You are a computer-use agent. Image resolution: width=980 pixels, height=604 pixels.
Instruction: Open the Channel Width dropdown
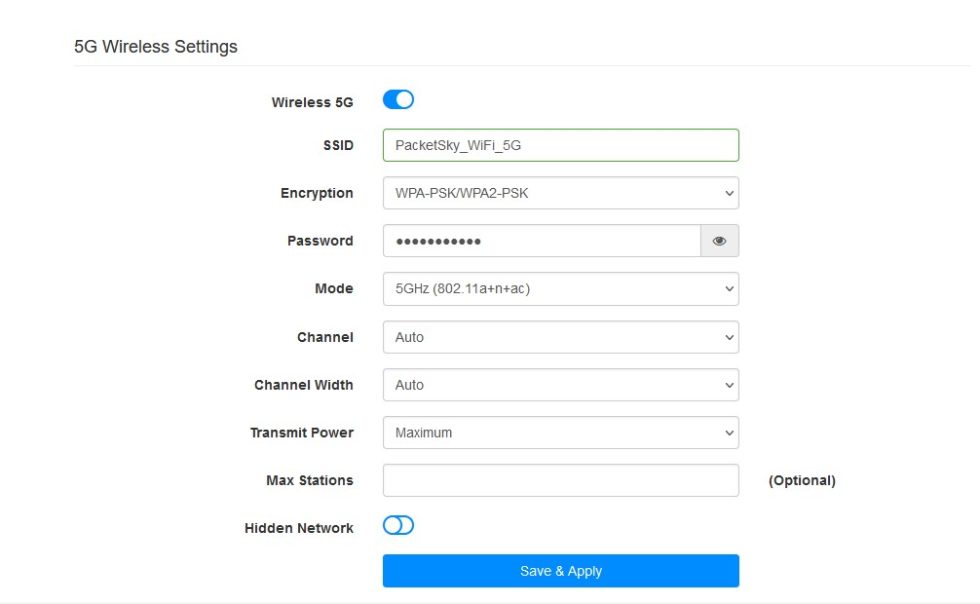560,384
